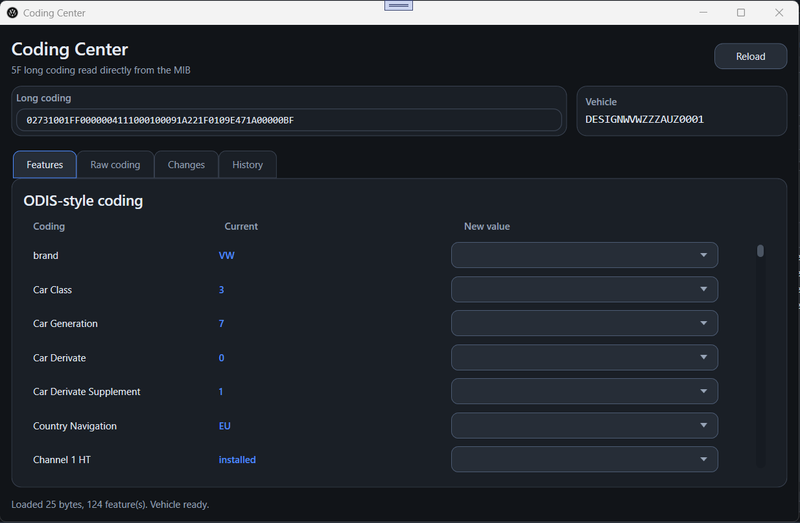The width and height of the screenshot is (800, 523).
Task: Click the features list scrollbar thumb
Action: (x=760, y=251)
